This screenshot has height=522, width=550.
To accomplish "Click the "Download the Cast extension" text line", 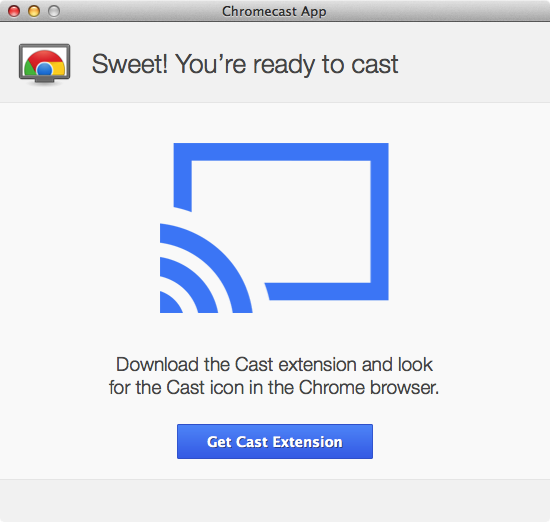I will [274, 364].
